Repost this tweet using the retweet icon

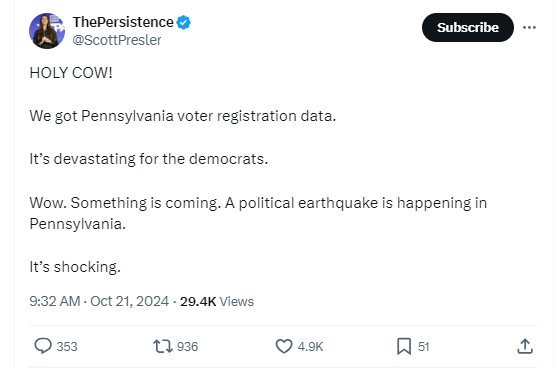tap(163, 346)
